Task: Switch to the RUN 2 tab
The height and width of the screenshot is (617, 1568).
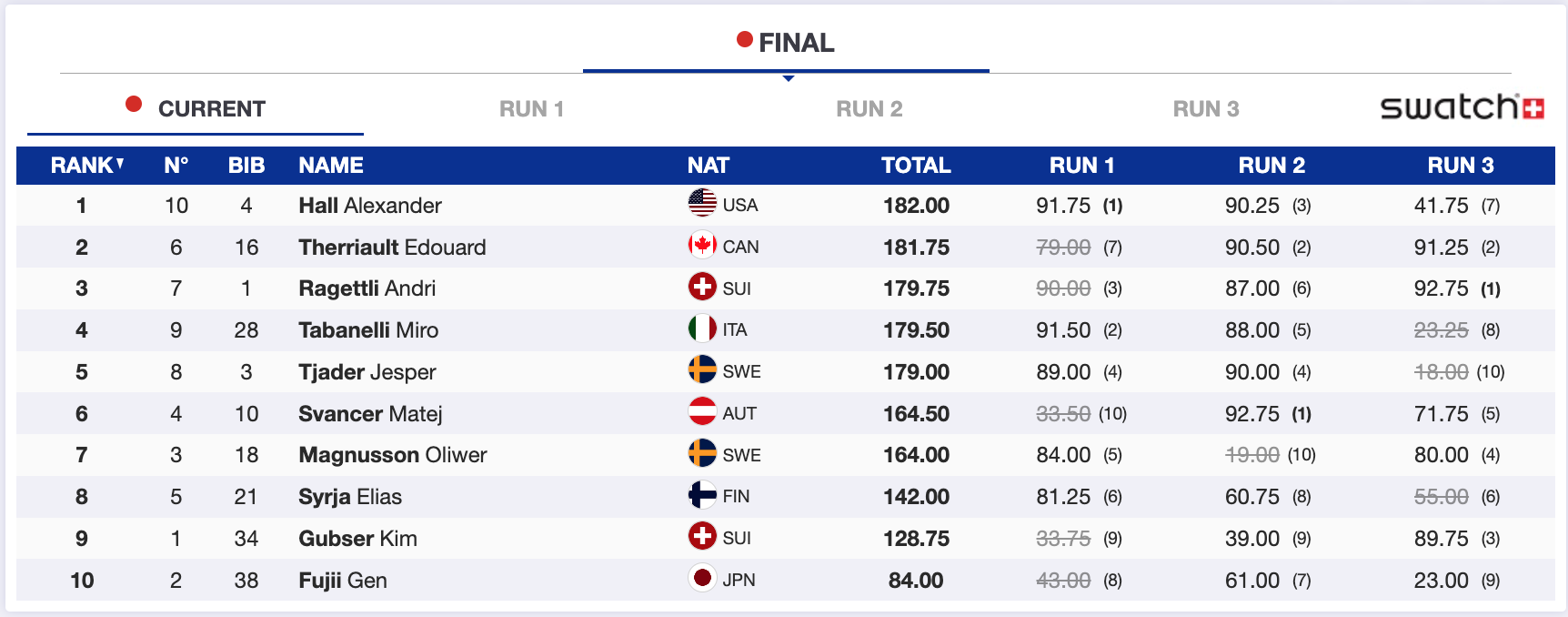Action: coord(869,109)
